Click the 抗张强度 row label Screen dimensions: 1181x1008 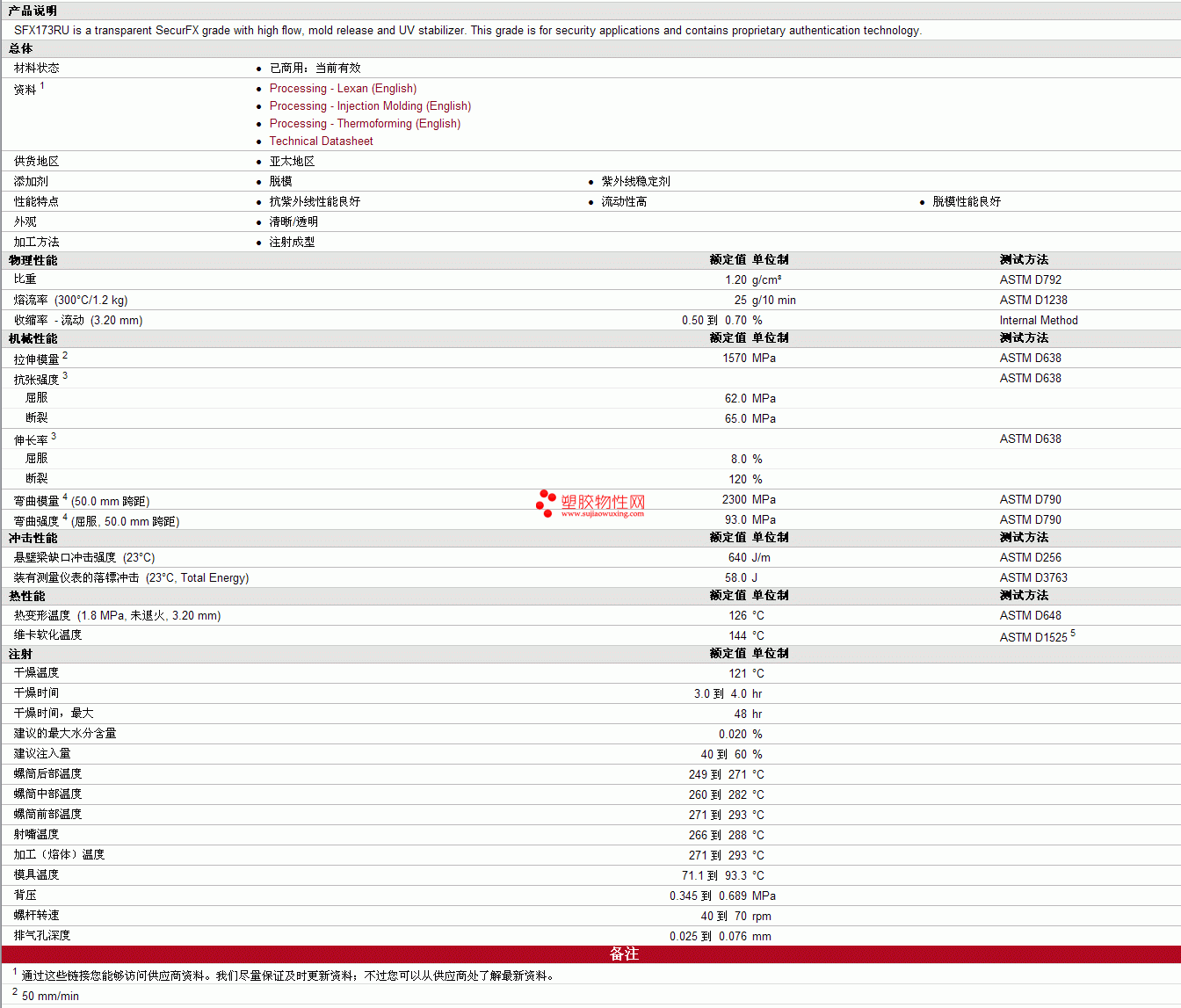pyautogui.click(x=37, y=379)
